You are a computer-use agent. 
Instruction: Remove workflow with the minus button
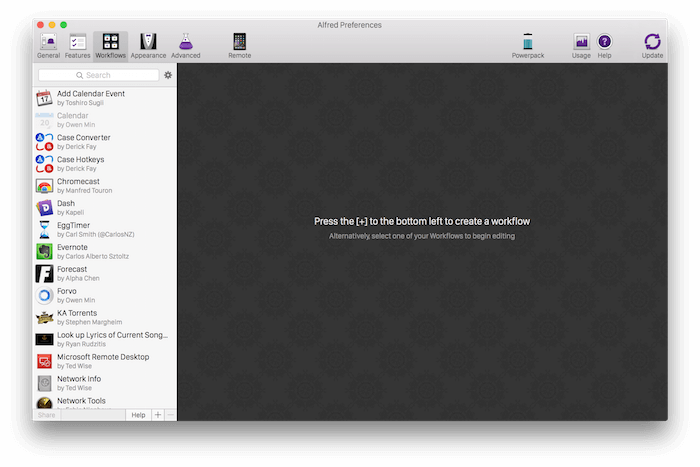170,415
